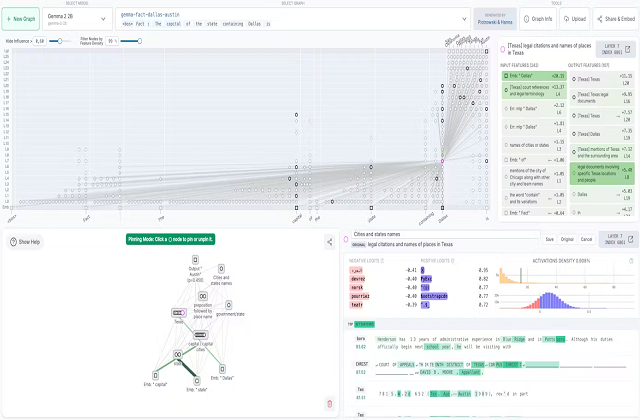Save the feature label
640x420 pixels.
pyautogui.click(x=550, y=239)
